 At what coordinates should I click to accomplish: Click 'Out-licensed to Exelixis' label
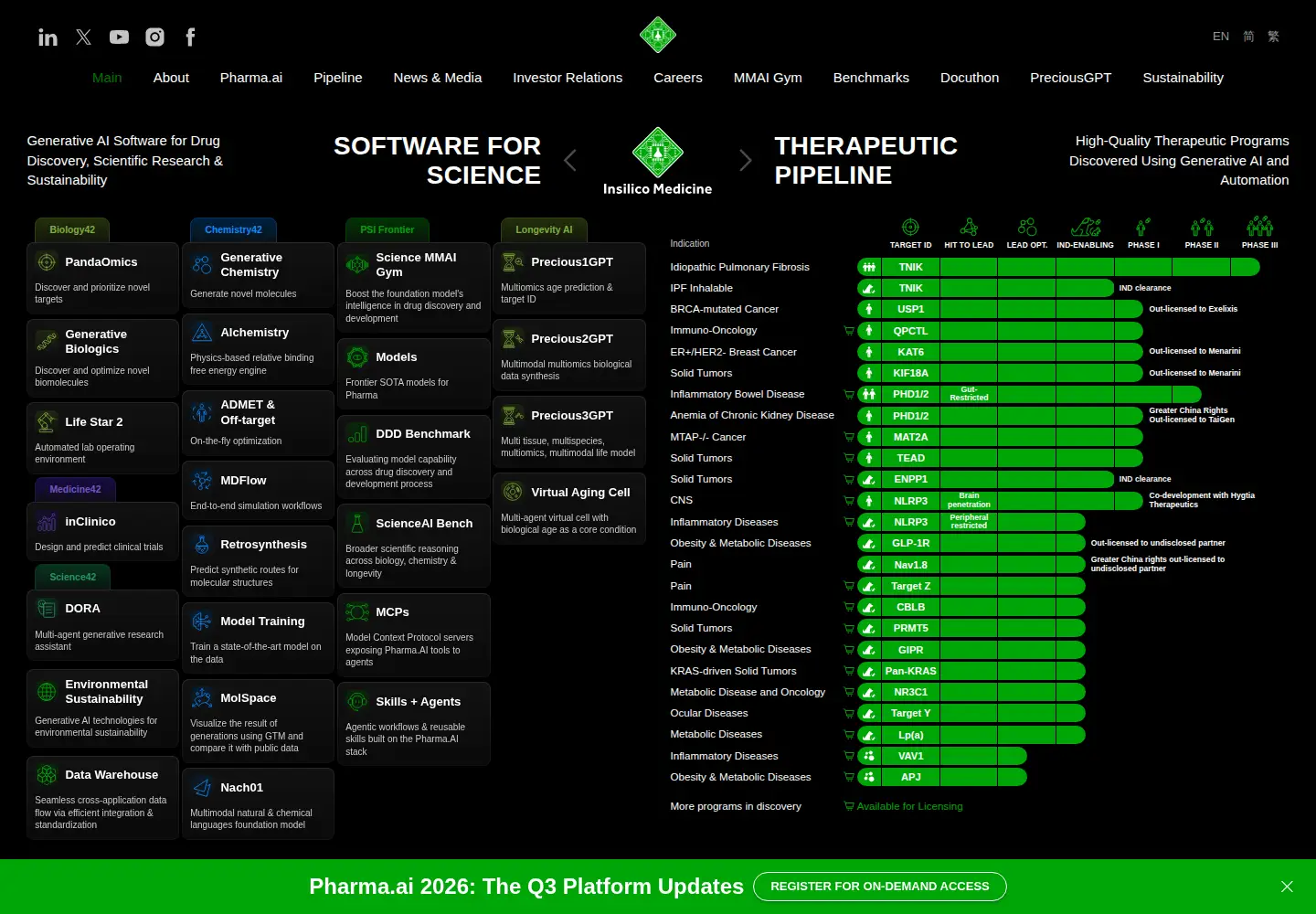pos(1194,309)
